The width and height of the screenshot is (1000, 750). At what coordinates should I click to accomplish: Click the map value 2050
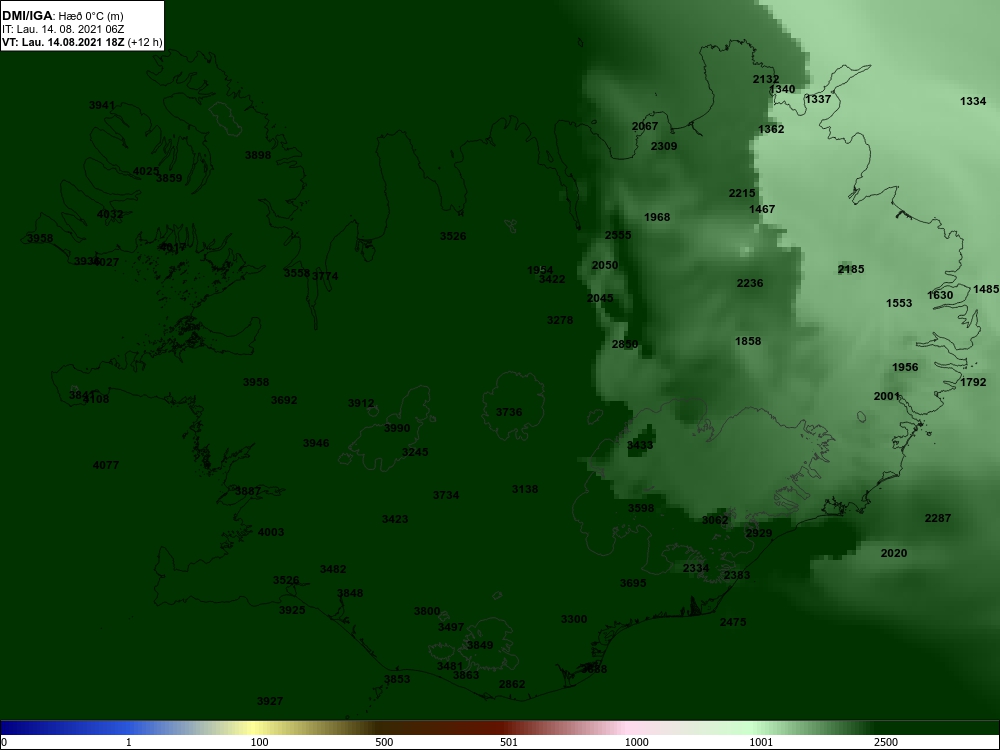point(605,265)
